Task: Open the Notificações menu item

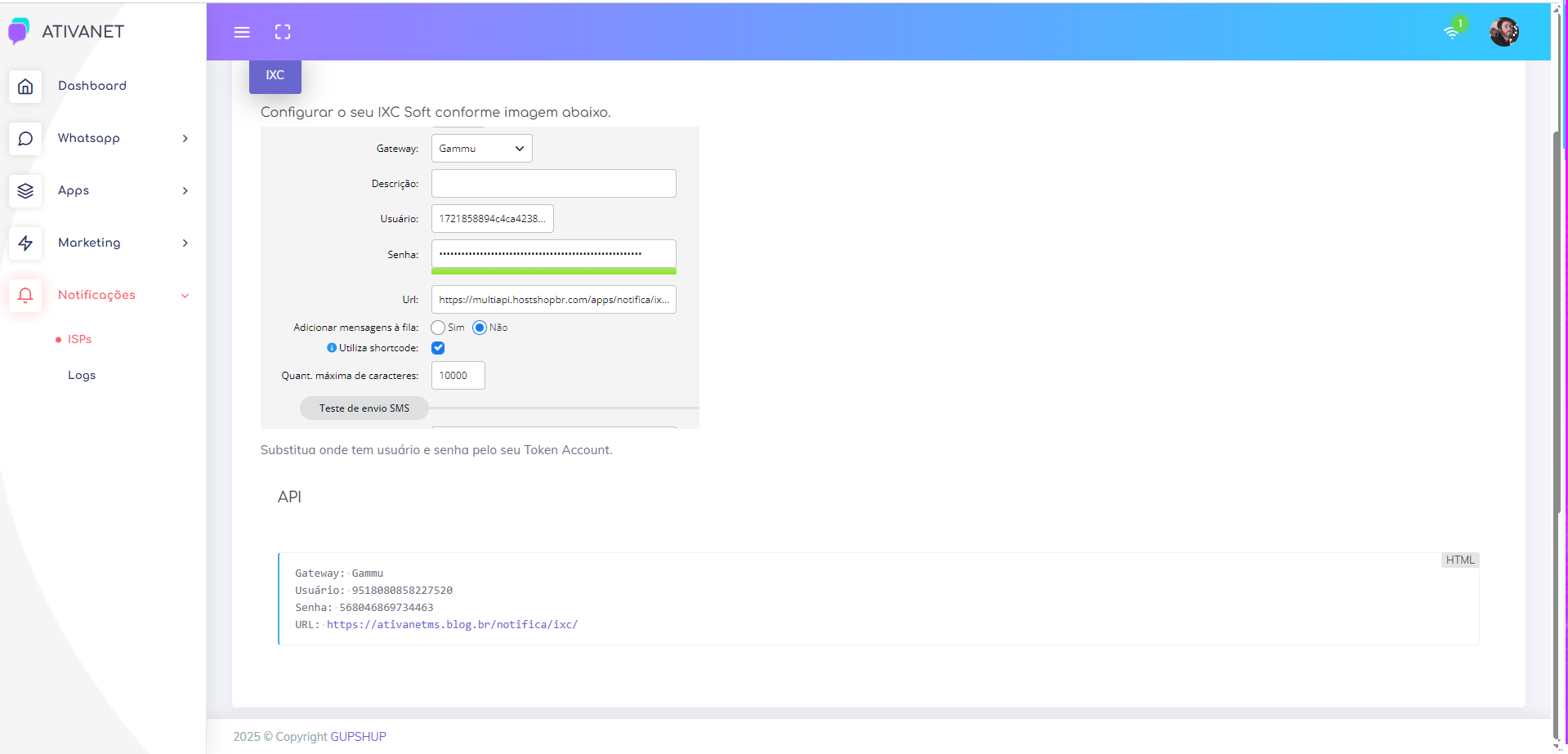Action: (96, 295)
